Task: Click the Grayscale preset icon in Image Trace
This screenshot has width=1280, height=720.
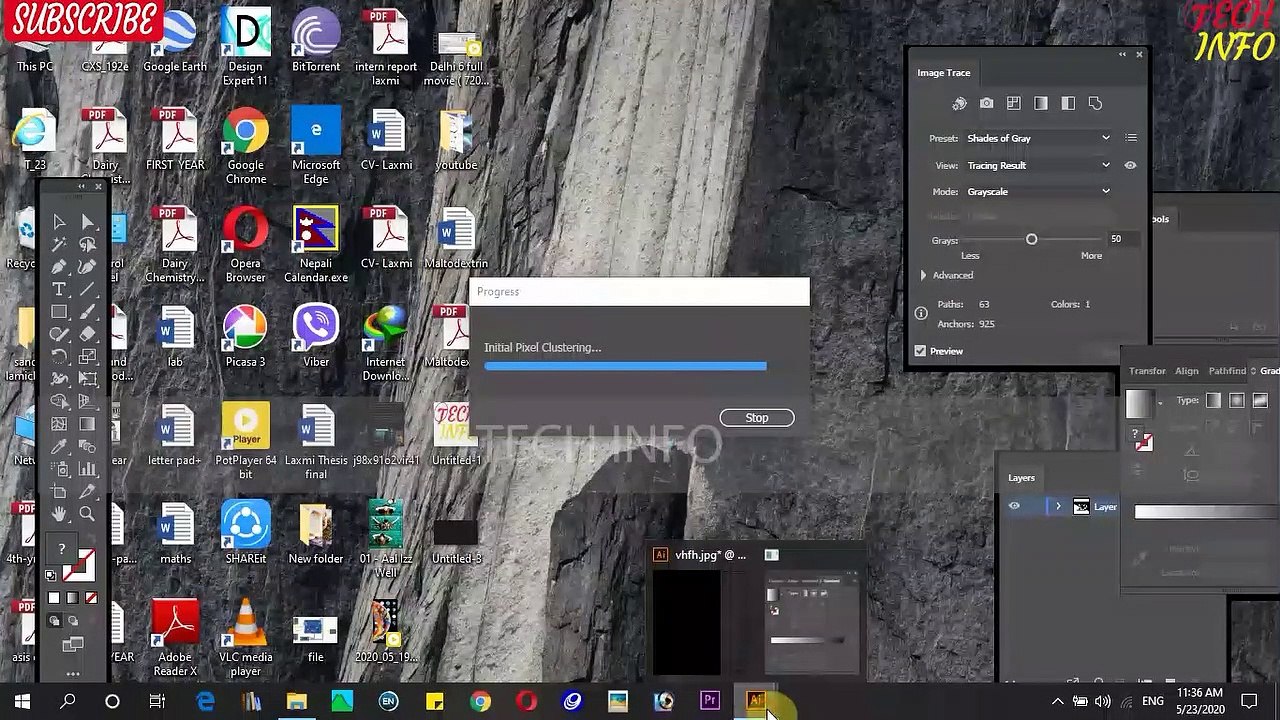Action: 1041,103
